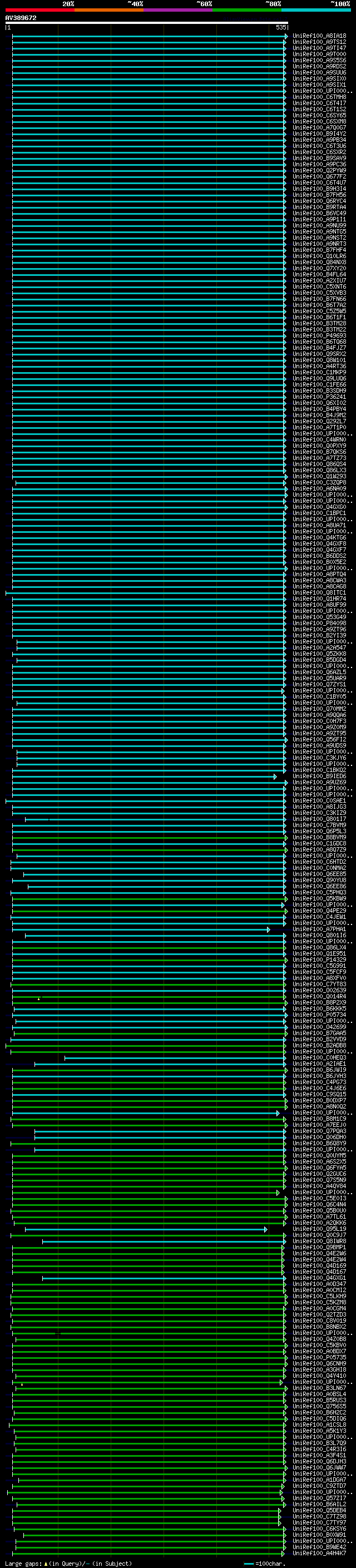Select UniRef100_A7PHA1 label
This screenshot has width=356, height=1568.
tap(319, 929)
